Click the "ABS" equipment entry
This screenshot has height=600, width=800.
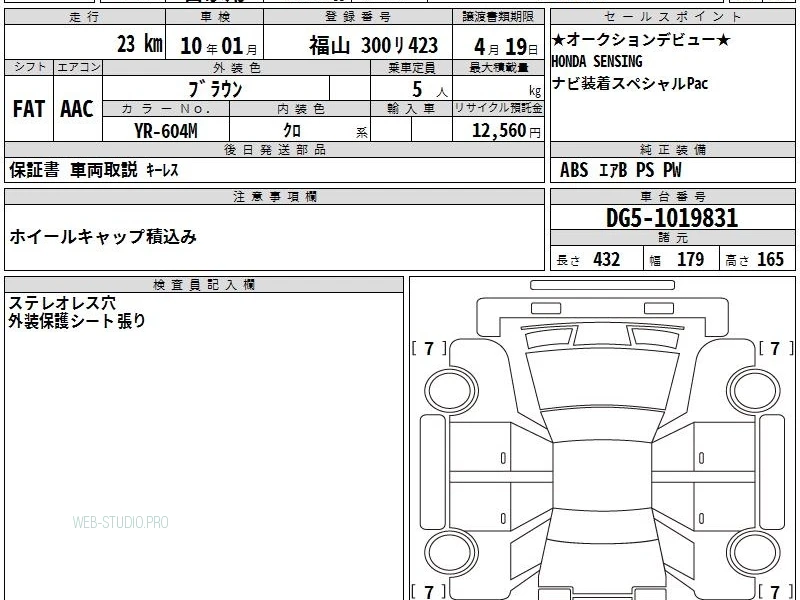coord(574,170)
